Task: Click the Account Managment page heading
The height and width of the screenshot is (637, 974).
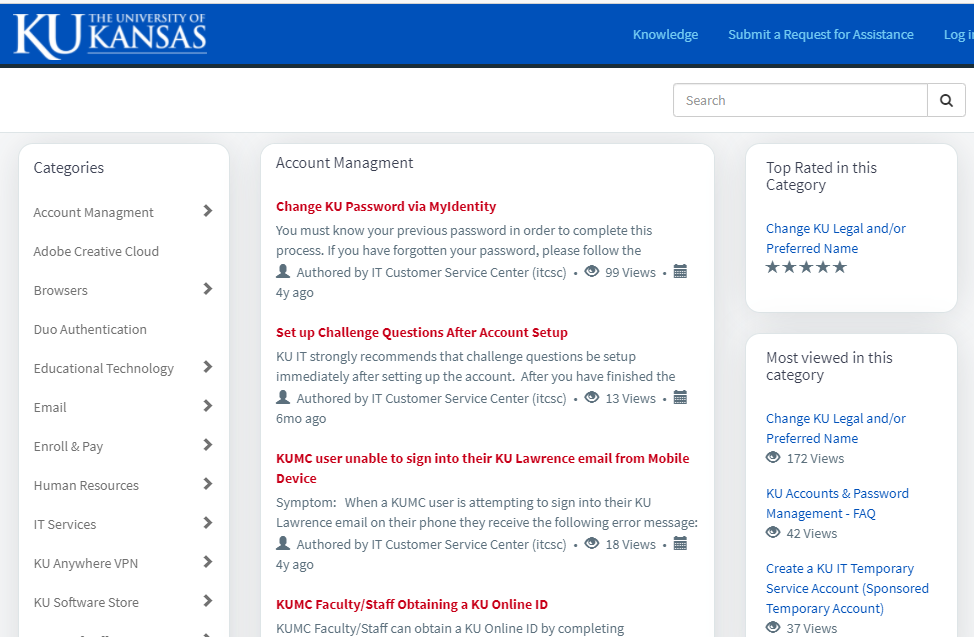Action: pyautogui.click(x=344, y=163)
